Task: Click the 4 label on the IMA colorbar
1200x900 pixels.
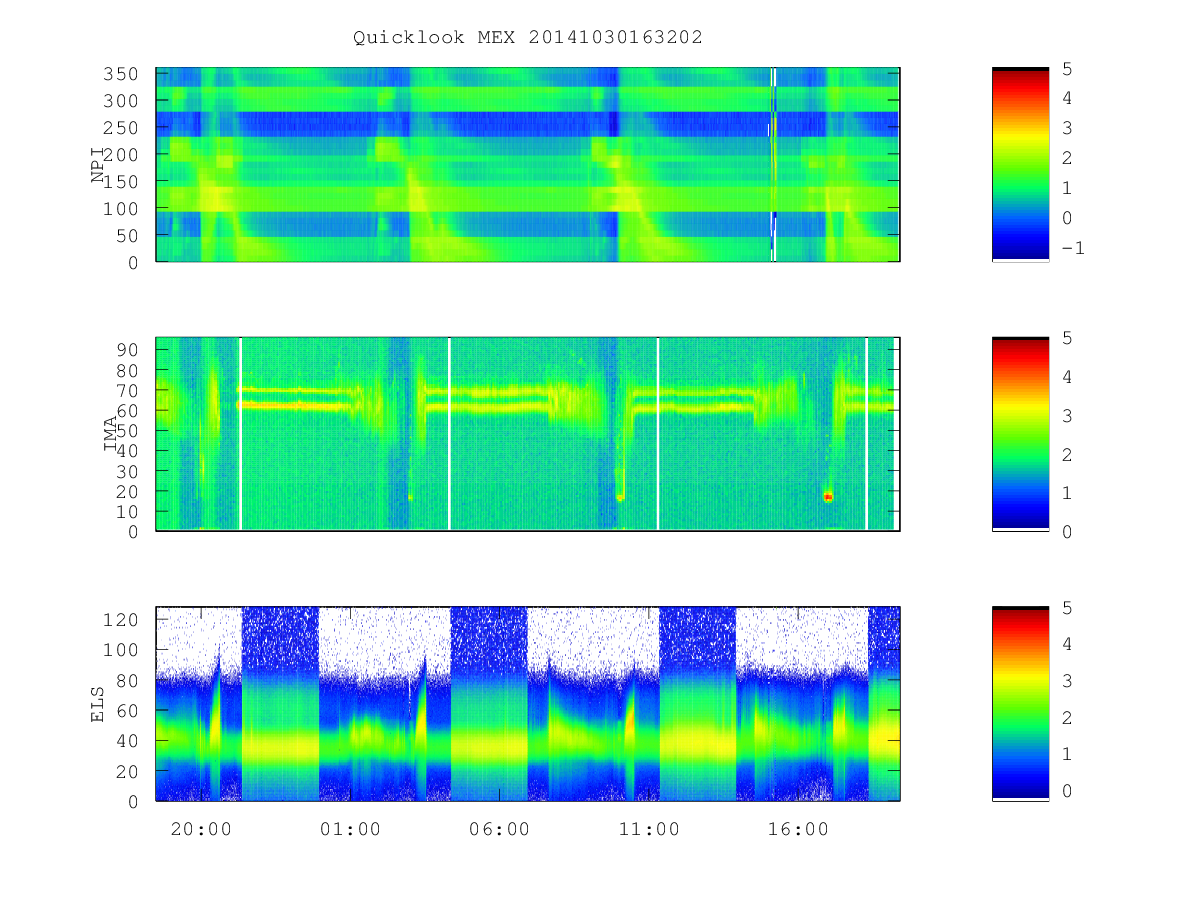Action: pos(1067,376)
